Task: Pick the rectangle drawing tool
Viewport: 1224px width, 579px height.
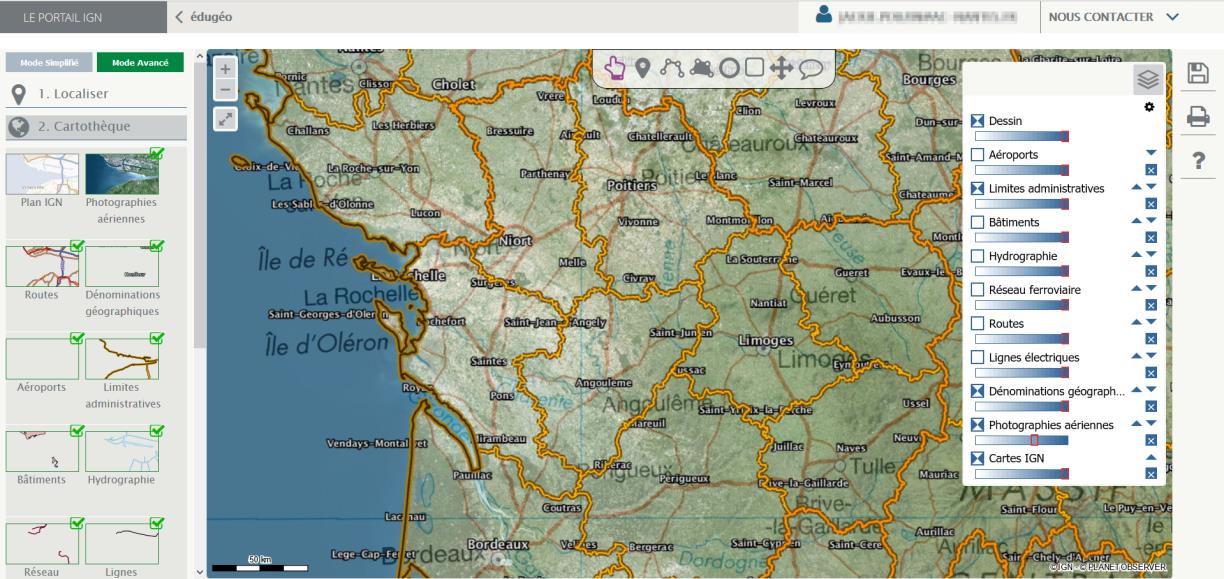Action: pyautogui.click(x=755, y=68)
